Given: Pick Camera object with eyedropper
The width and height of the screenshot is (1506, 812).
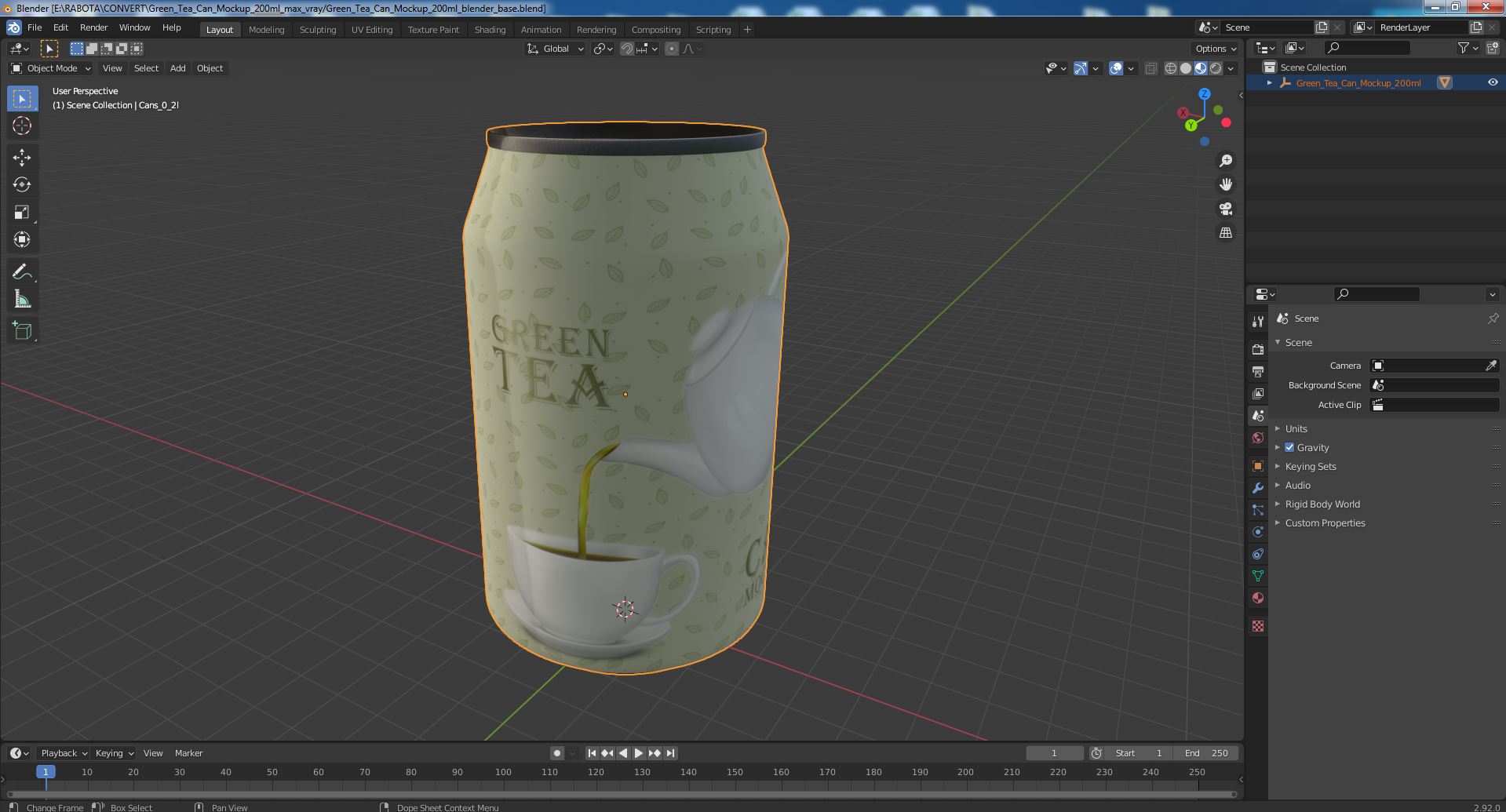Looking at the screenshot, I should pyautogui.click(x=1491, y=366).
